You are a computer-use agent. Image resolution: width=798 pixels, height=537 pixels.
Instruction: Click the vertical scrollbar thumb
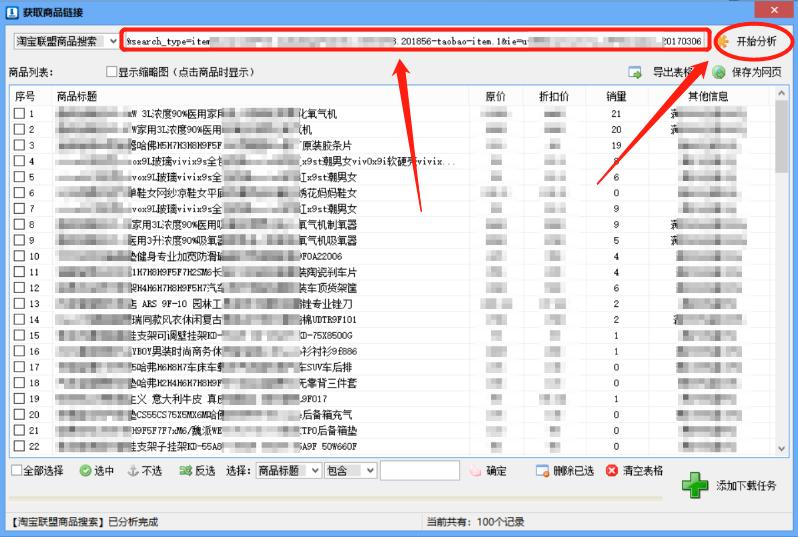[x=782, y=136]
